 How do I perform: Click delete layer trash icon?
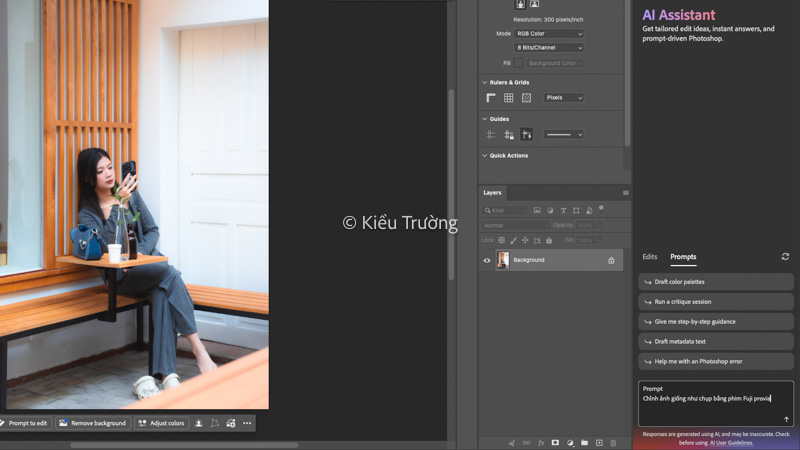pos(613,443)
